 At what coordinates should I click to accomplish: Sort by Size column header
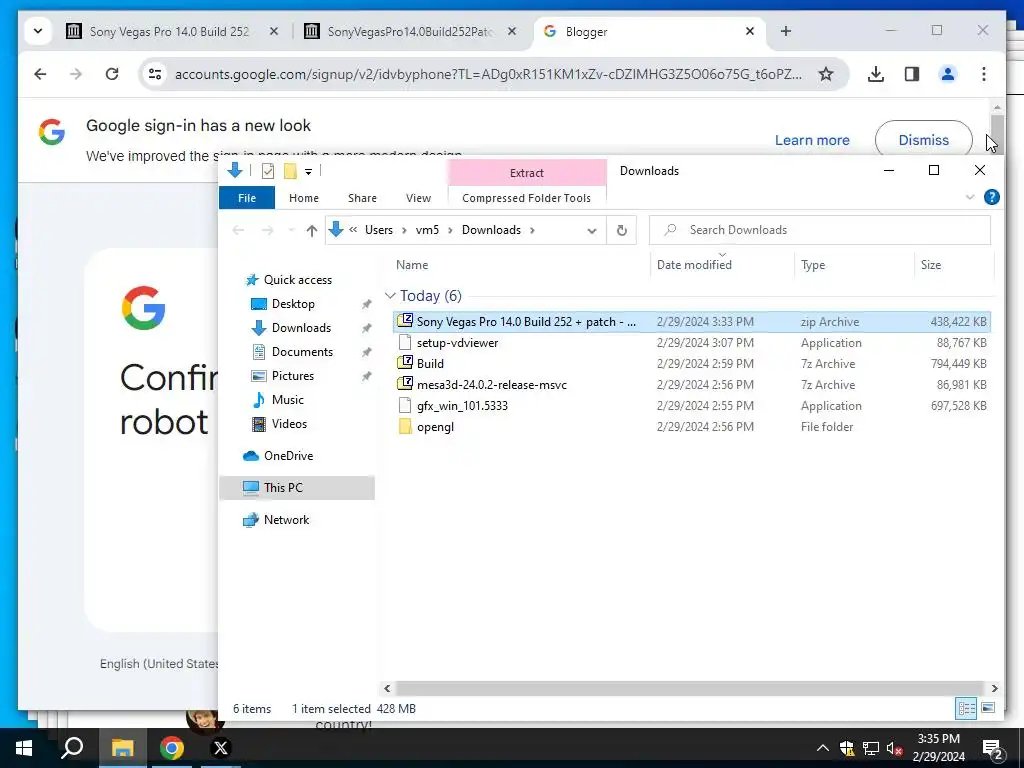[931, 264]
